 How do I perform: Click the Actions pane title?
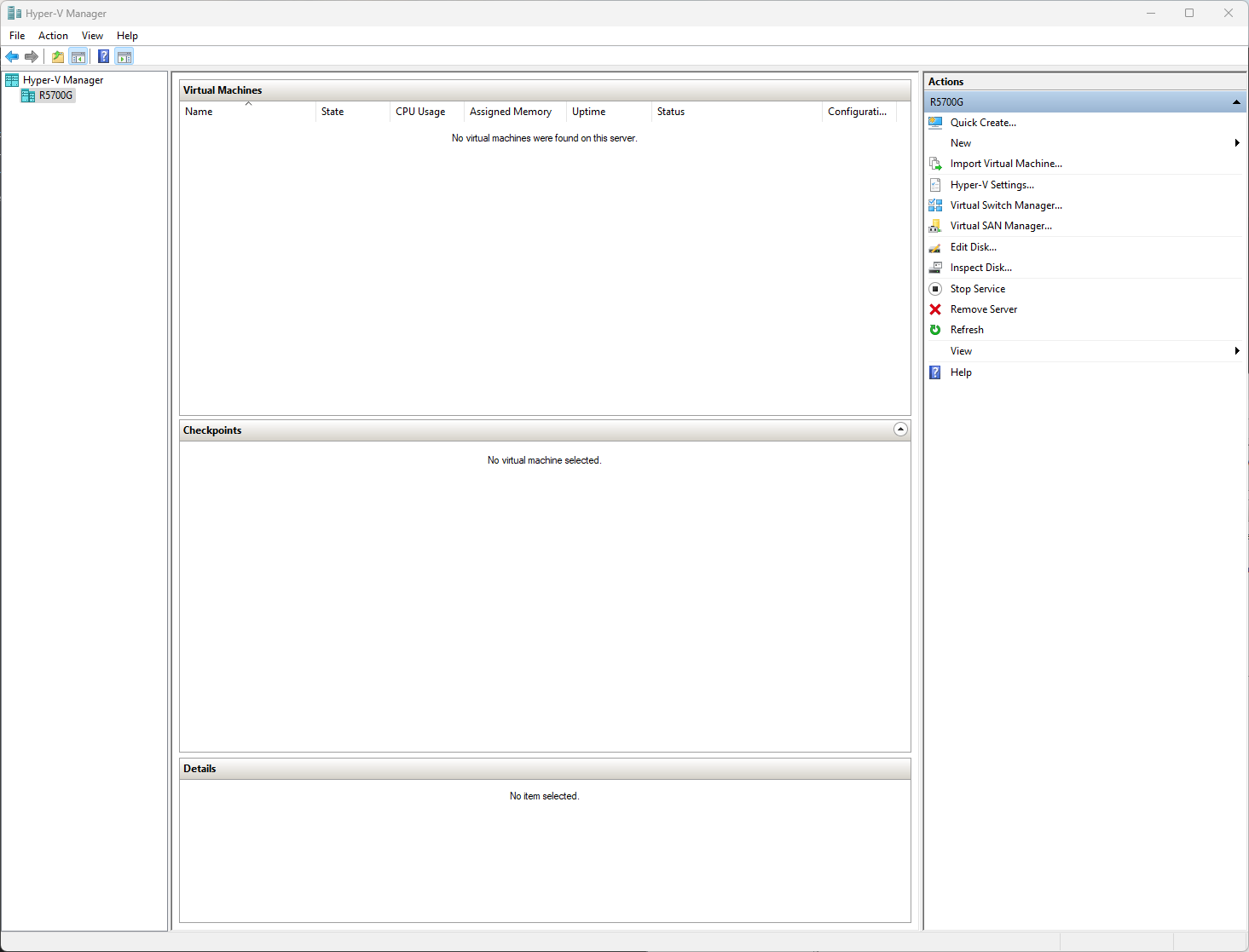[945, 82]
